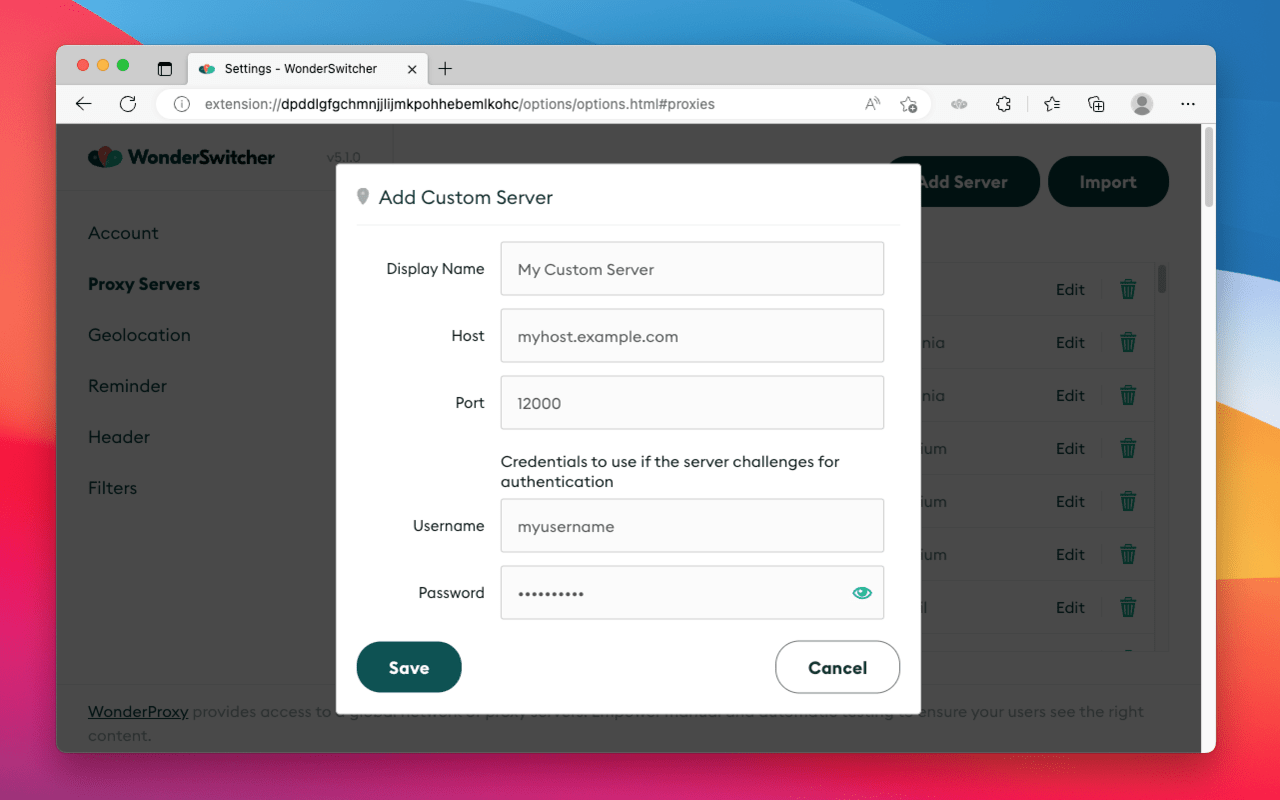Screen dimensions: 1280x800
Task: Go back with browser back arrow
Action: (x=83, y=104)
